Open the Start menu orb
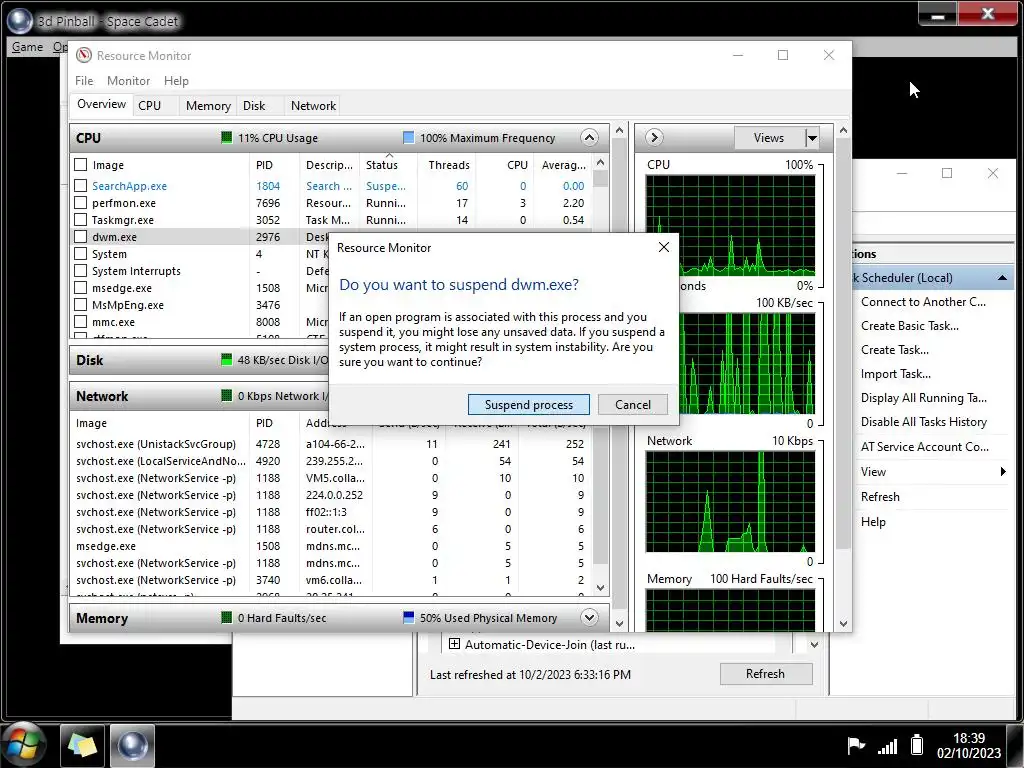Image resolution: width=1024 pixels, height=768 pixels. (23, 744)
